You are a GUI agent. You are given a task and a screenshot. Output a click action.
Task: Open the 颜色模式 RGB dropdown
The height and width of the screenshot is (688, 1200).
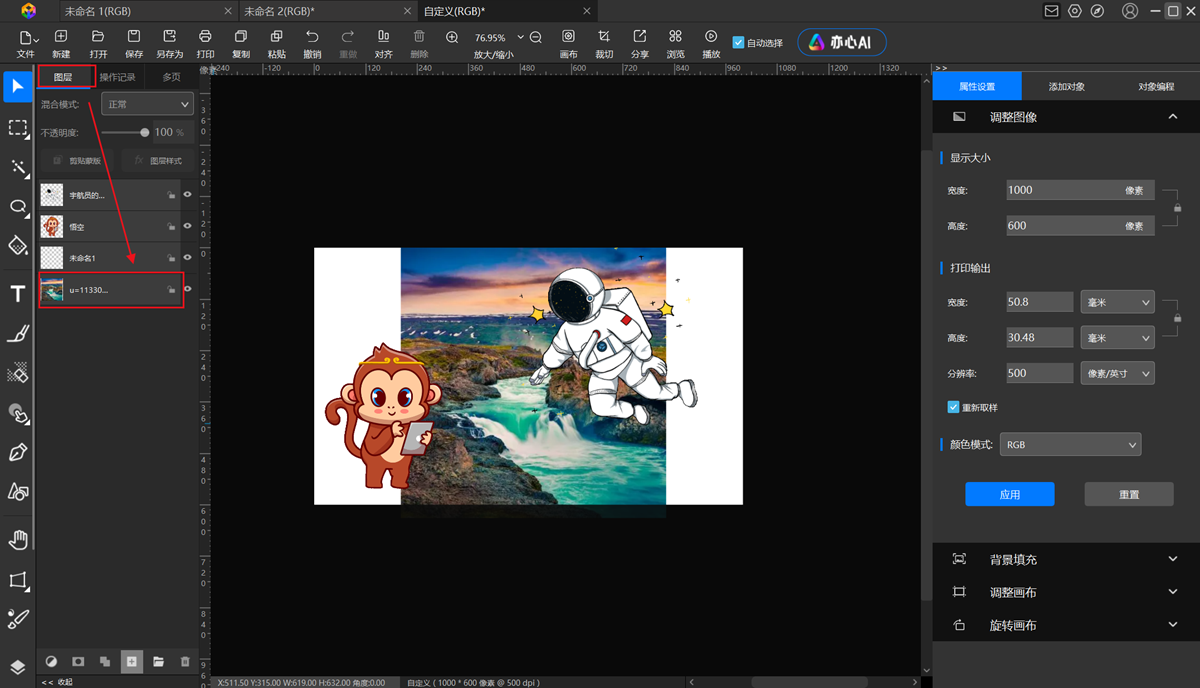pos(1070,445)
